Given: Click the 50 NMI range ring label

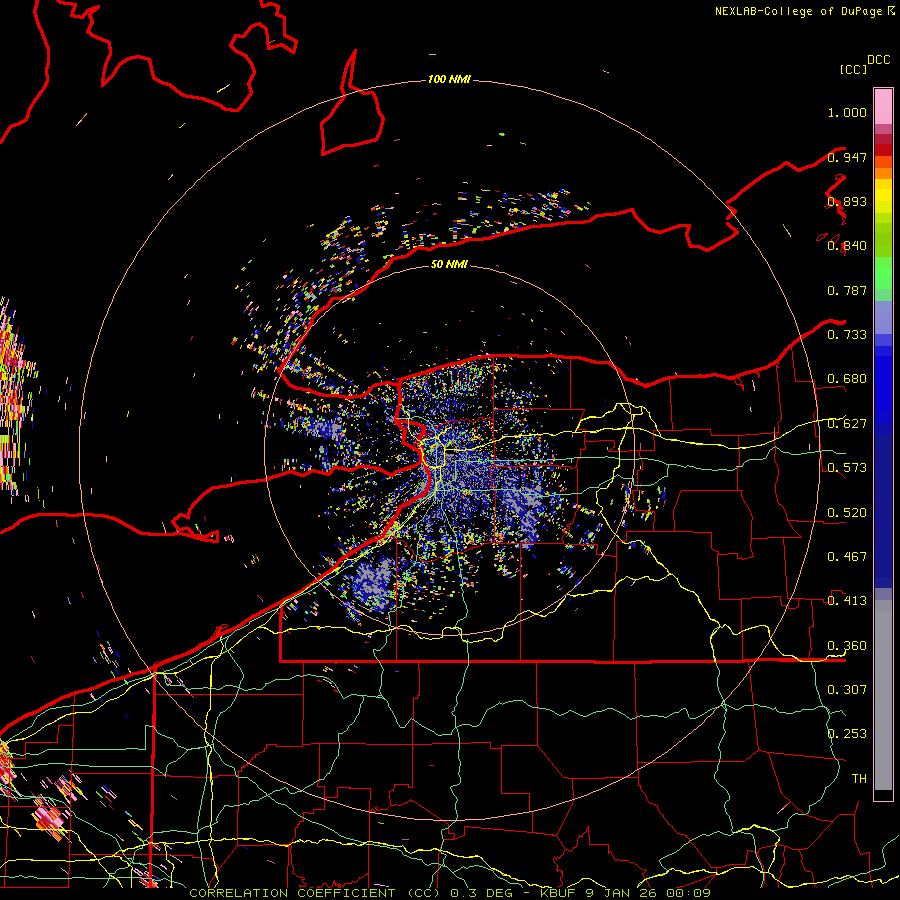Looking at the screenshot, I should click(x=449, y=264).
